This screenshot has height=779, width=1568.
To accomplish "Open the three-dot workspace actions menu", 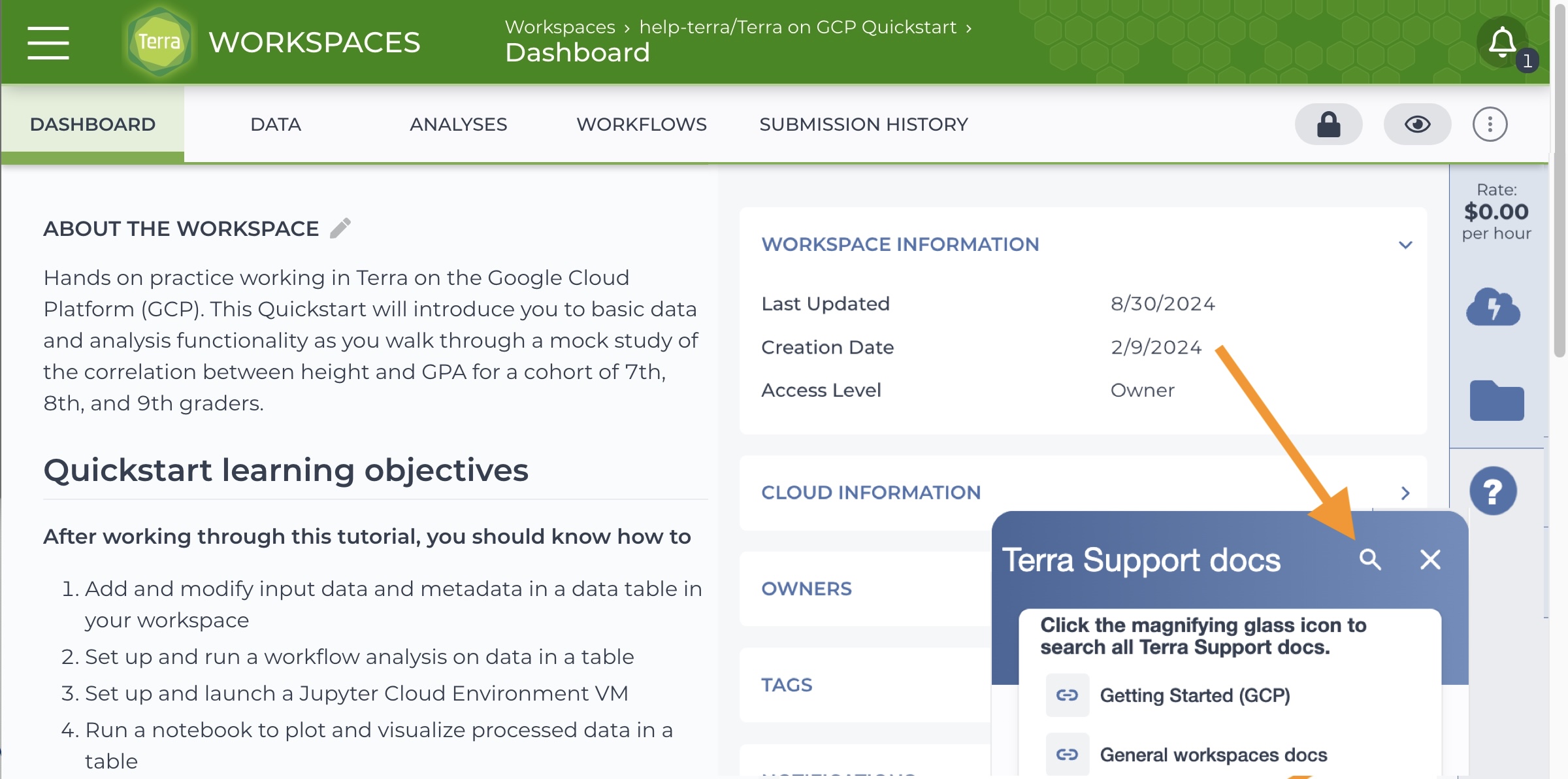I will pos(1490,124).
